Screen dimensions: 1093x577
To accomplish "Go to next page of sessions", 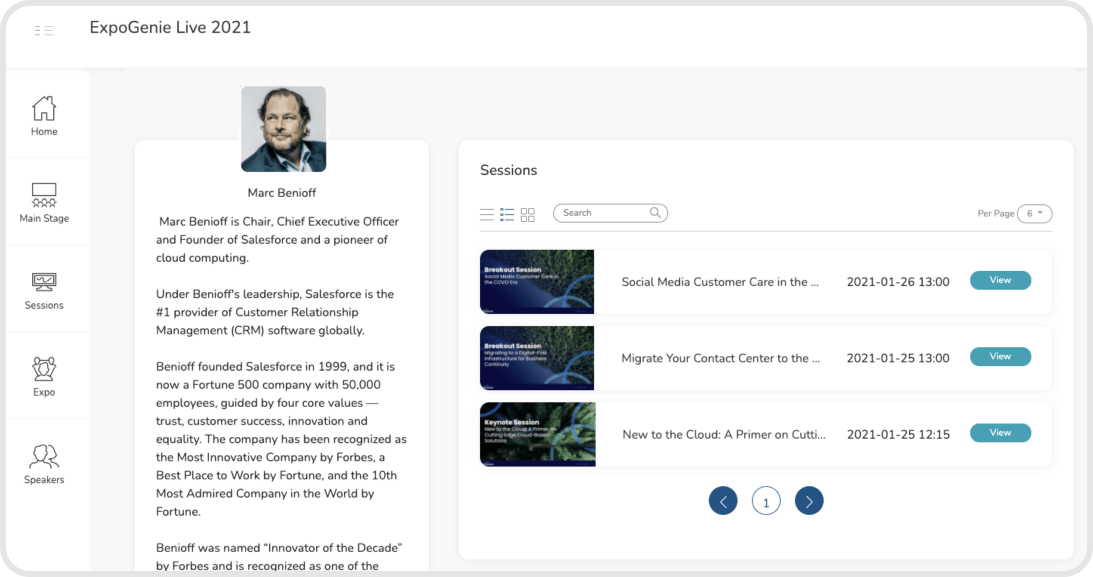I will (x=809, y=501).
